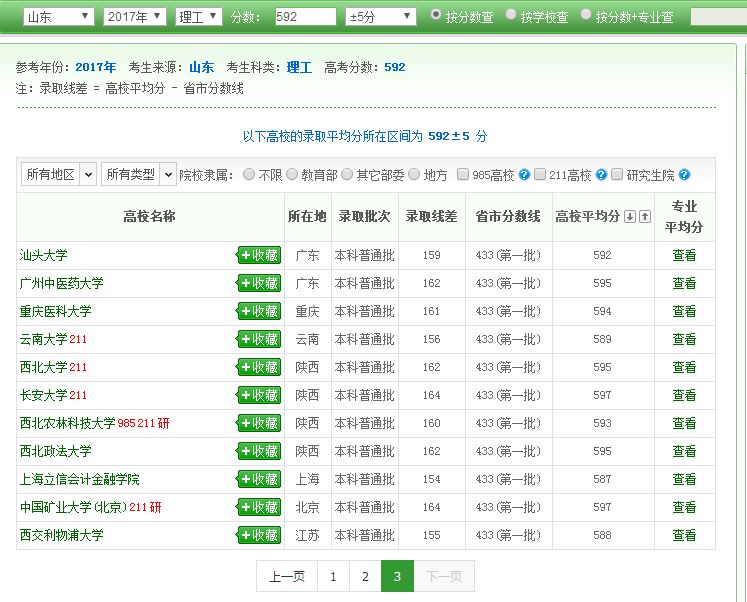
Task: View 专业平均分 for 汕头大学 via 查看
Action: [684, 255]
